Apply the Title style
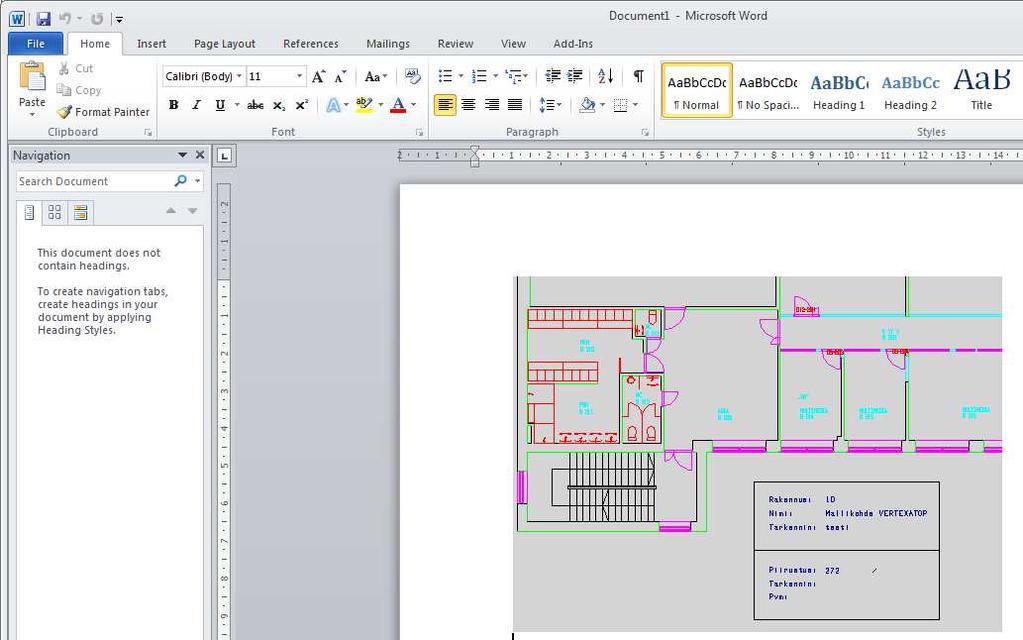Screen dimensions: 1023x640 [981, 91]
